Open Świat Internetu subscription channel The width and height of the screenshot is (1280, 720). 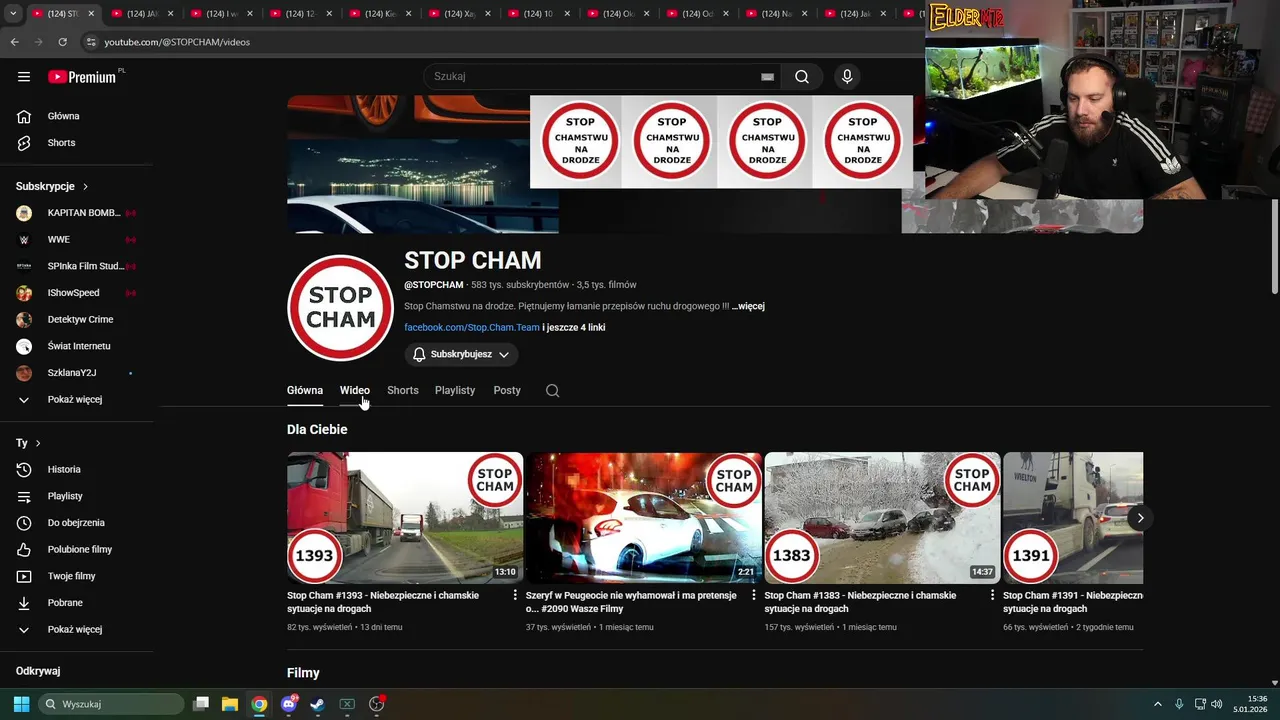[78, 346]
